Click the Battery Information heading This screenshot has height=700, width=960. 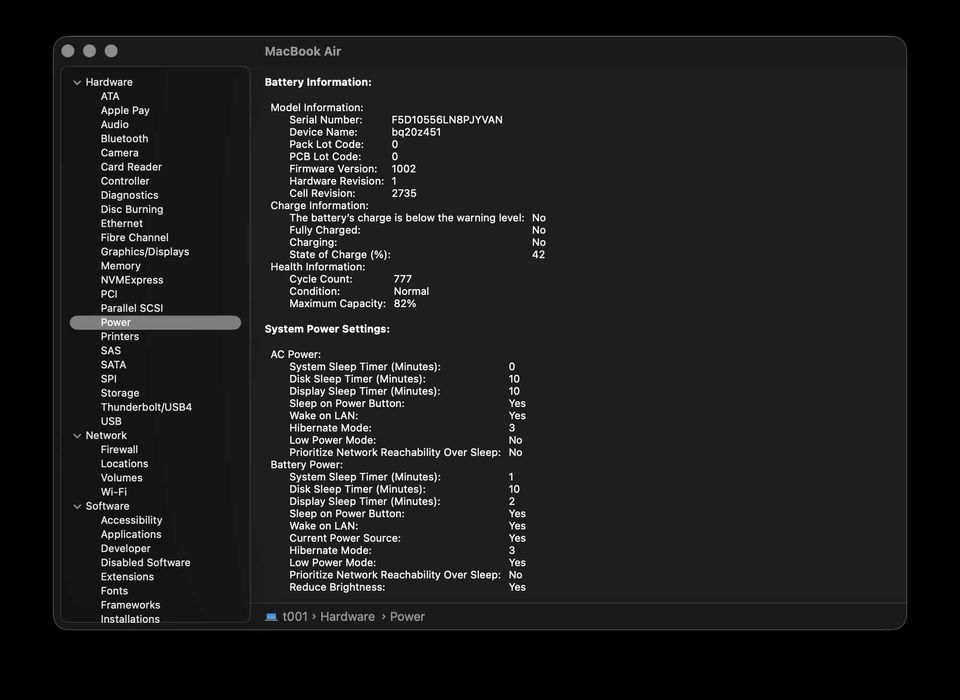318,82
